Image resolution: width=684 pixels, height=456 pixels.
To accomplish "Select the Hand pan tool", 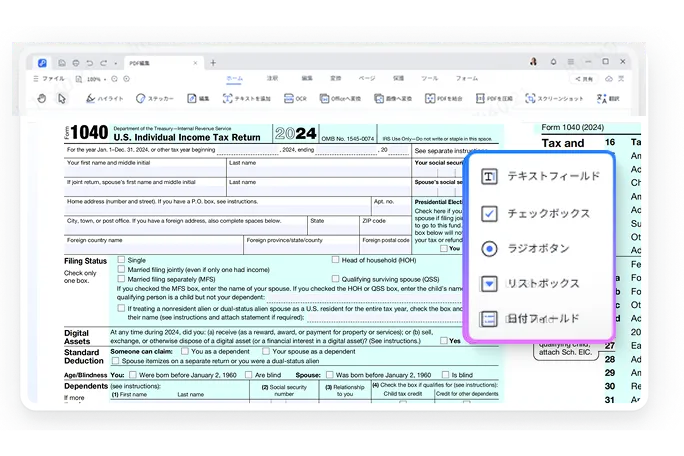I will point(41,98).
